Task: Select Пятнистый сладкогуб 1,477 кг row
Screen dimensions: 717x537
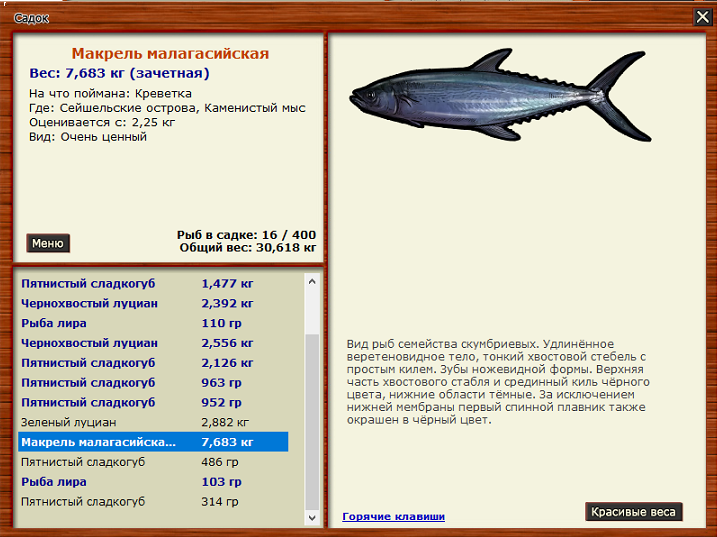Action: 153,284
